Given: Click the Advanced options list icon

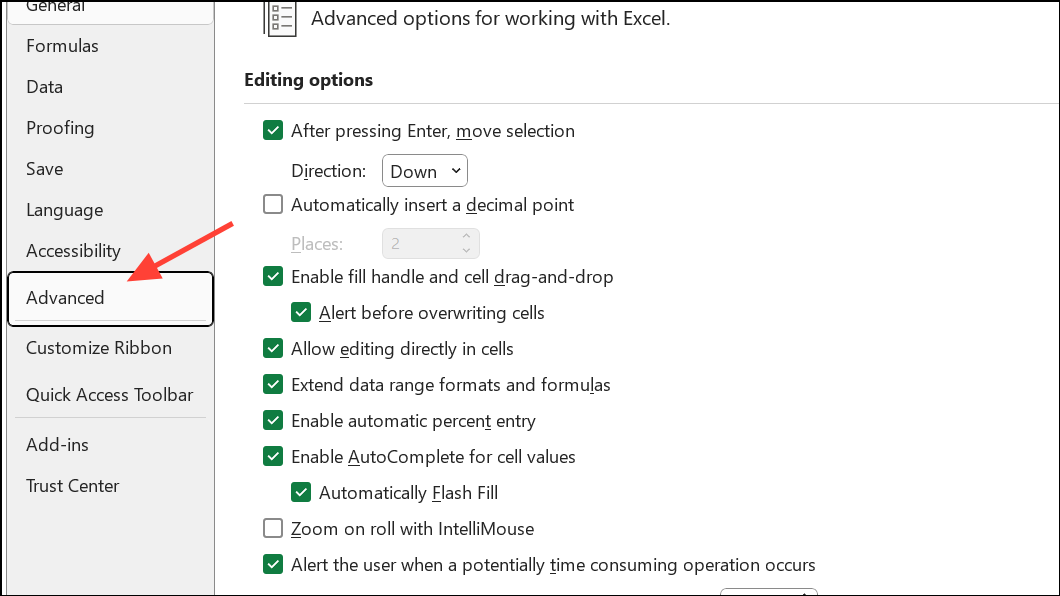Looking at the screenshot, I should click(280, 18).
